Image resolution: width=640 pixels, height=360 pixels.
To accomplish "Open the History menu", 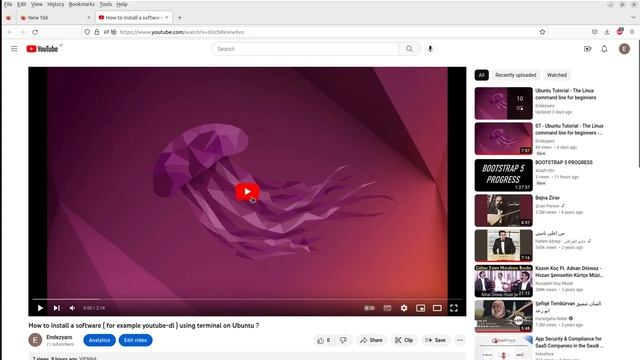I will coord(56,4).
